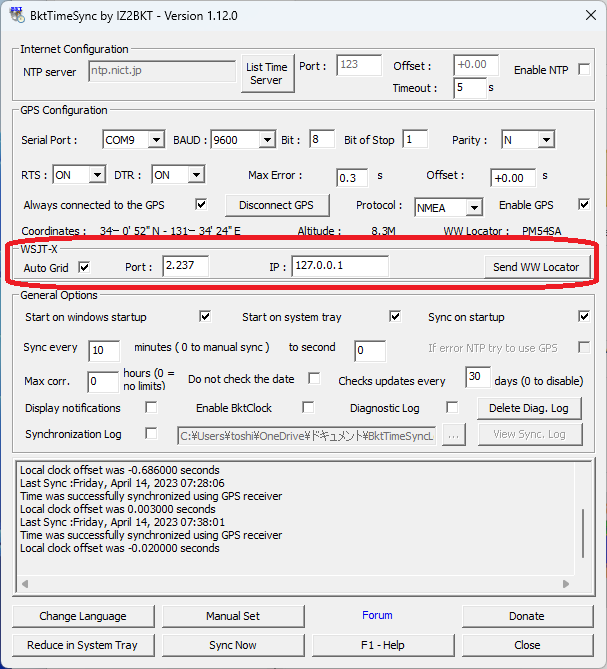Click the NTP Timeout input field
The height and width of the screenshot is (669, 607).
pyautogui.click(x=470, y=88)
